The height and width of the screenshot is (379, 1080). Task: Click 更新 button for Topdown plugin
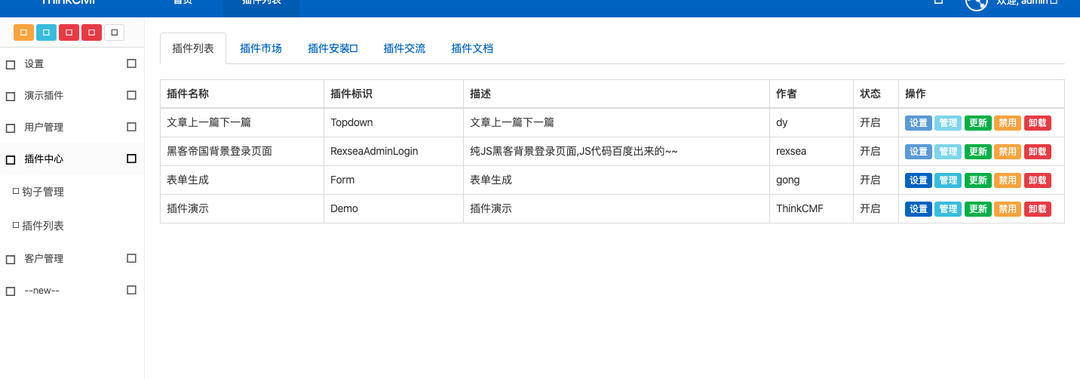click(x=978, y=123)
